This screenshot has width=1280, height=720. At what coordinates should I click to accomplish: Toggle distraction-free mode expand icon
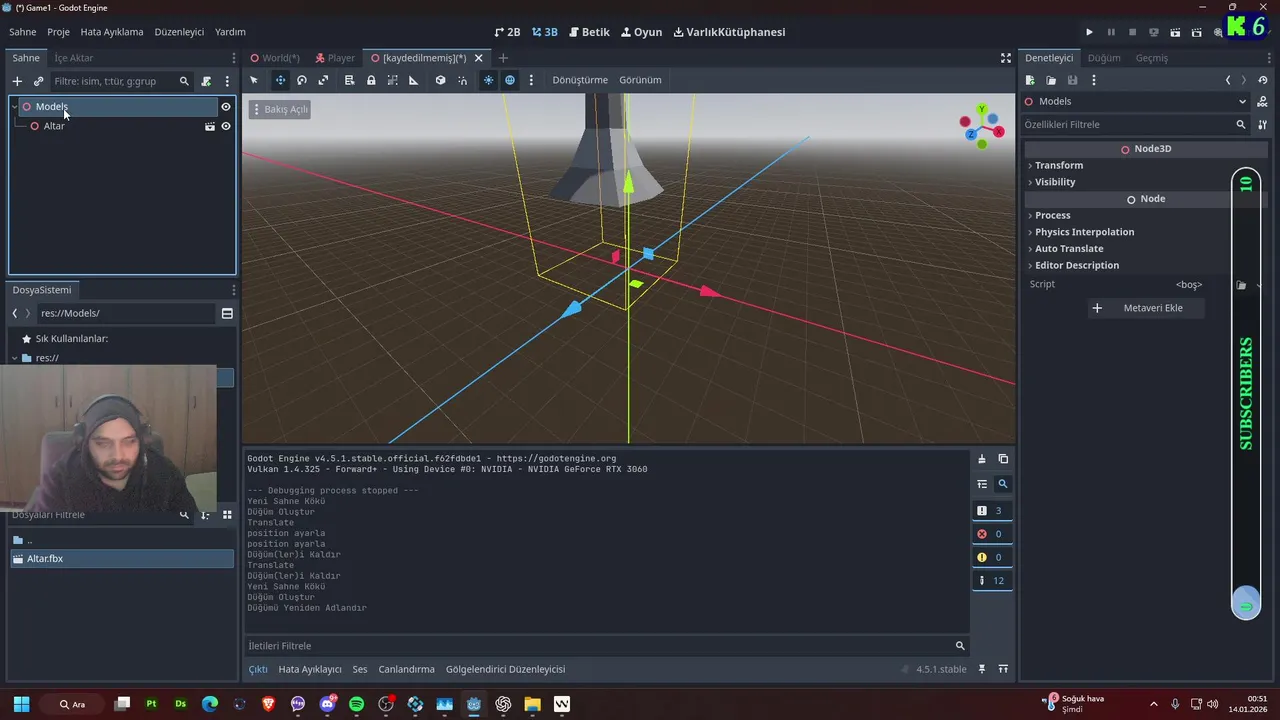coord(1006,58)
